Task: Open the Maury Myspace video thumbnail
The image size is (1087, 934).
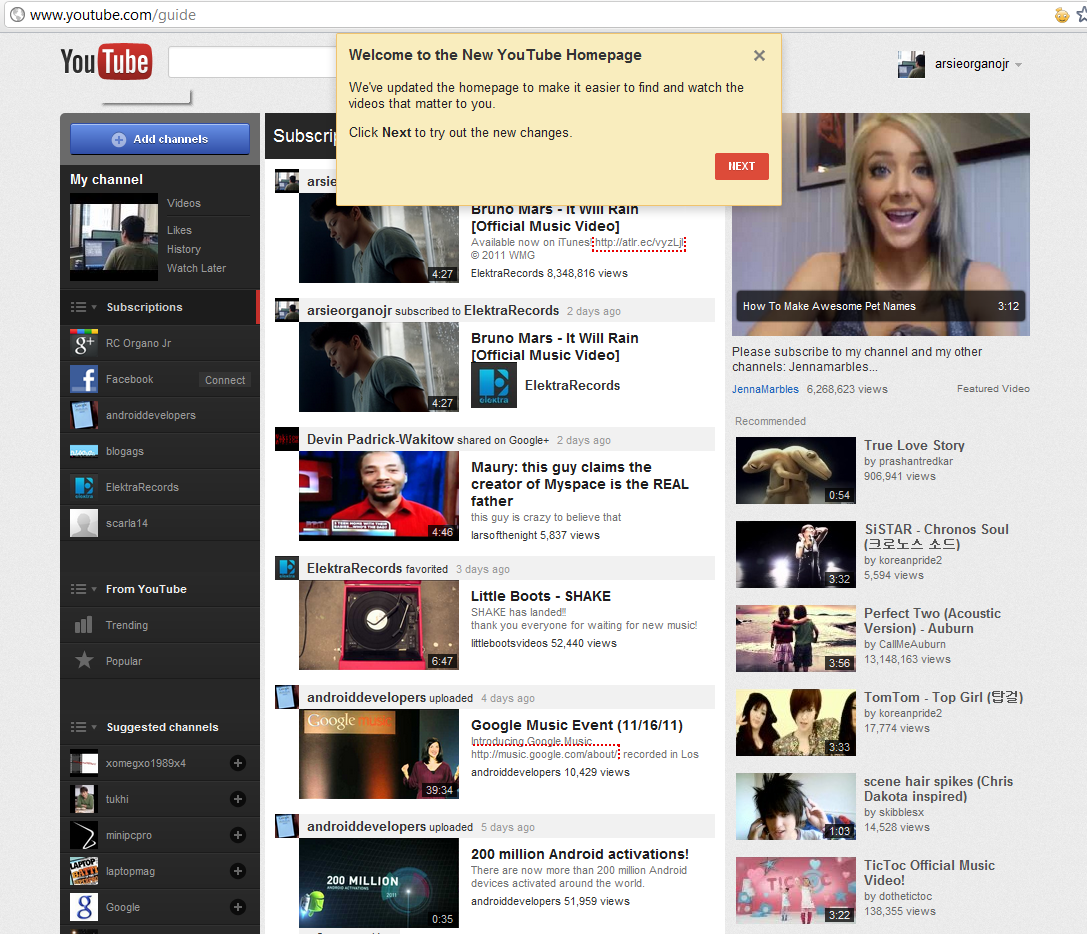Action: click(x=379, y=495)
